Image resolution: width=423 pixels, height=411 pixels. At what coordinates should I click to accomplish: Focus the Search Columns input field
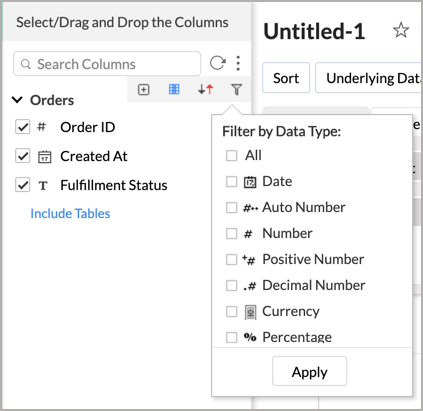[107, 63]
